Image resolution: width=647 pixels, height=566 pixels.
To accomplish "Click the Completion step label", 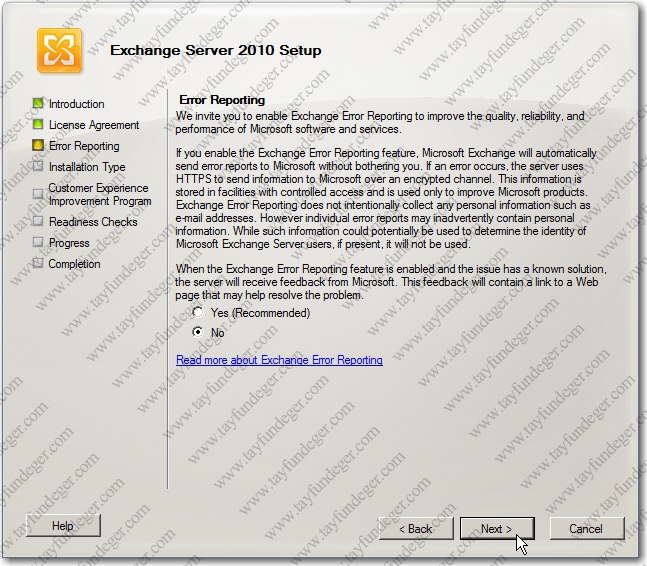I will coord(74,264).
